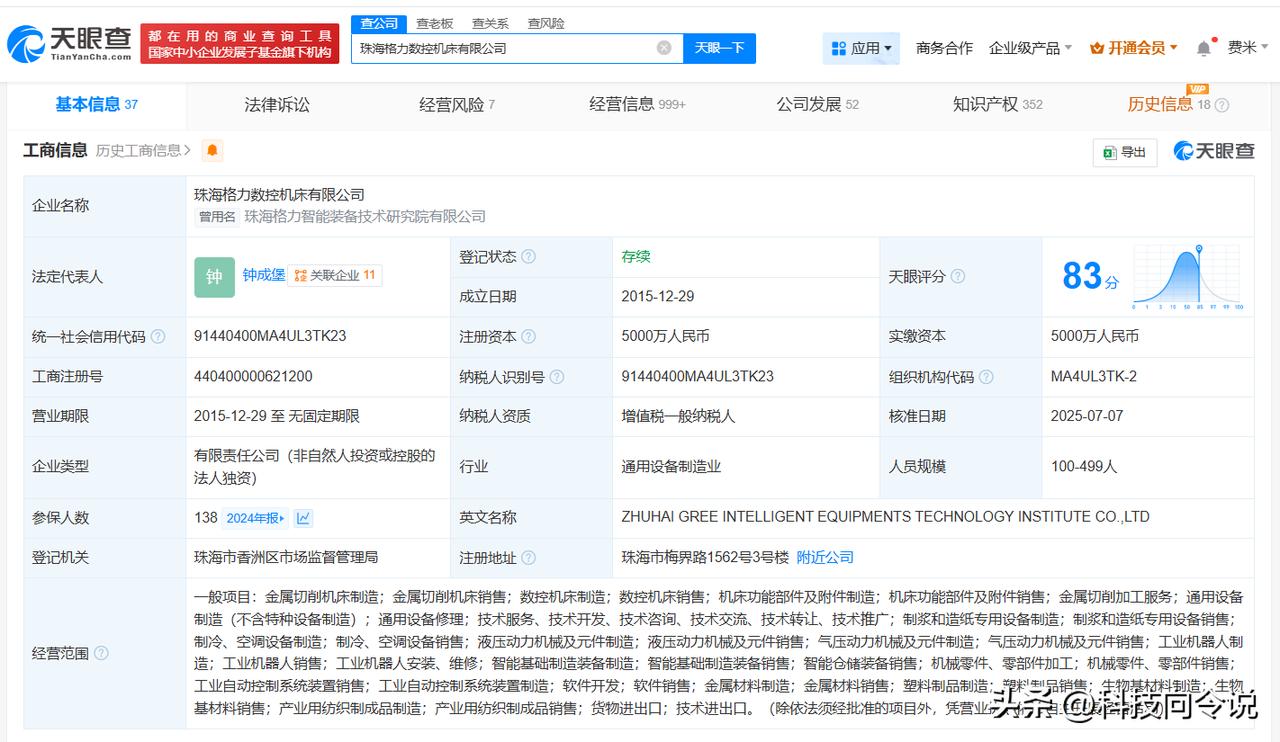Click 珠海市香洲区市场监督管理局 text
The width and height of the screenshot is (1280, 742).
[x=286, y=557]
